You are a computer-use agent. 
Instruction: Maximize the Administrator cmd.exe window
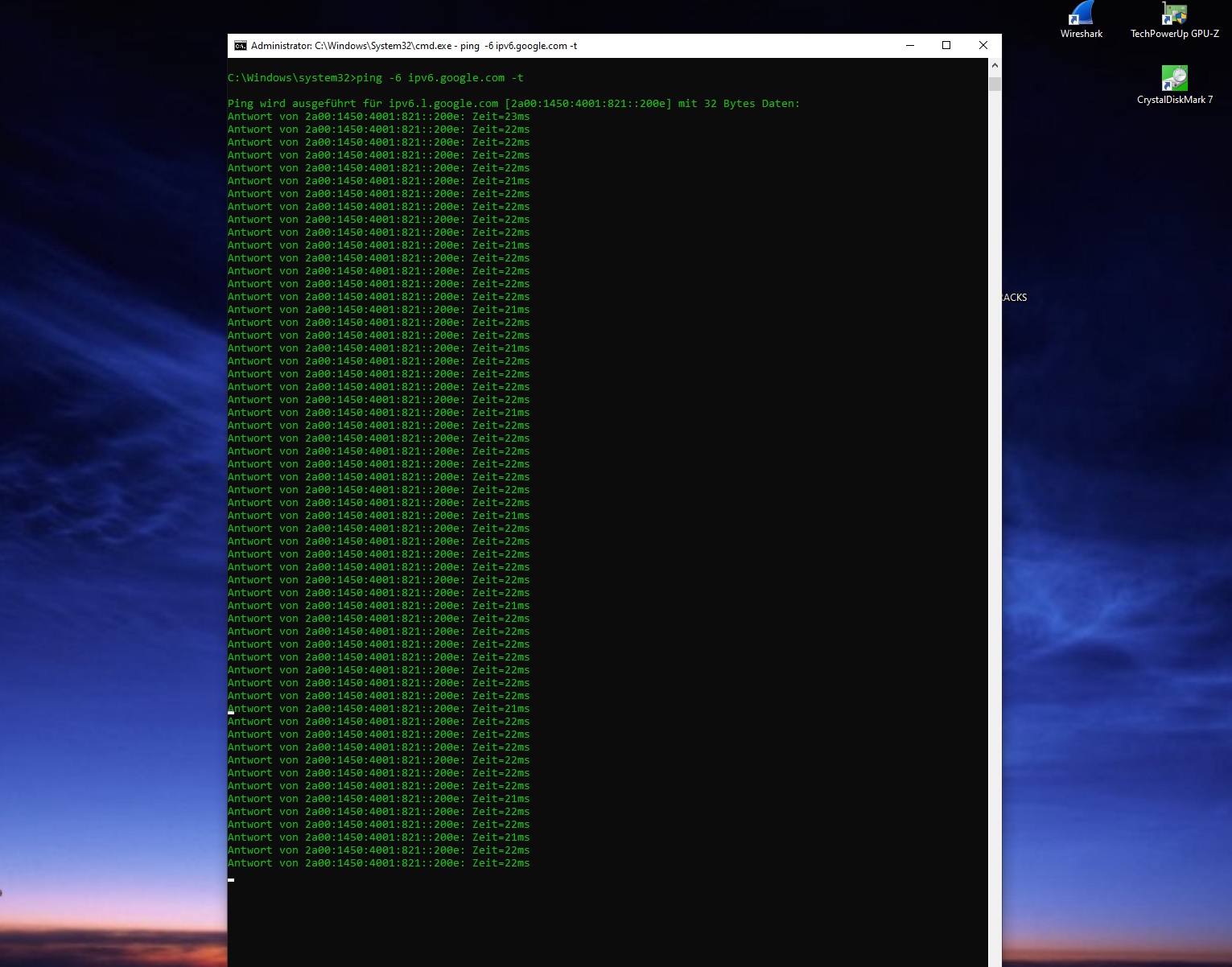946,46
